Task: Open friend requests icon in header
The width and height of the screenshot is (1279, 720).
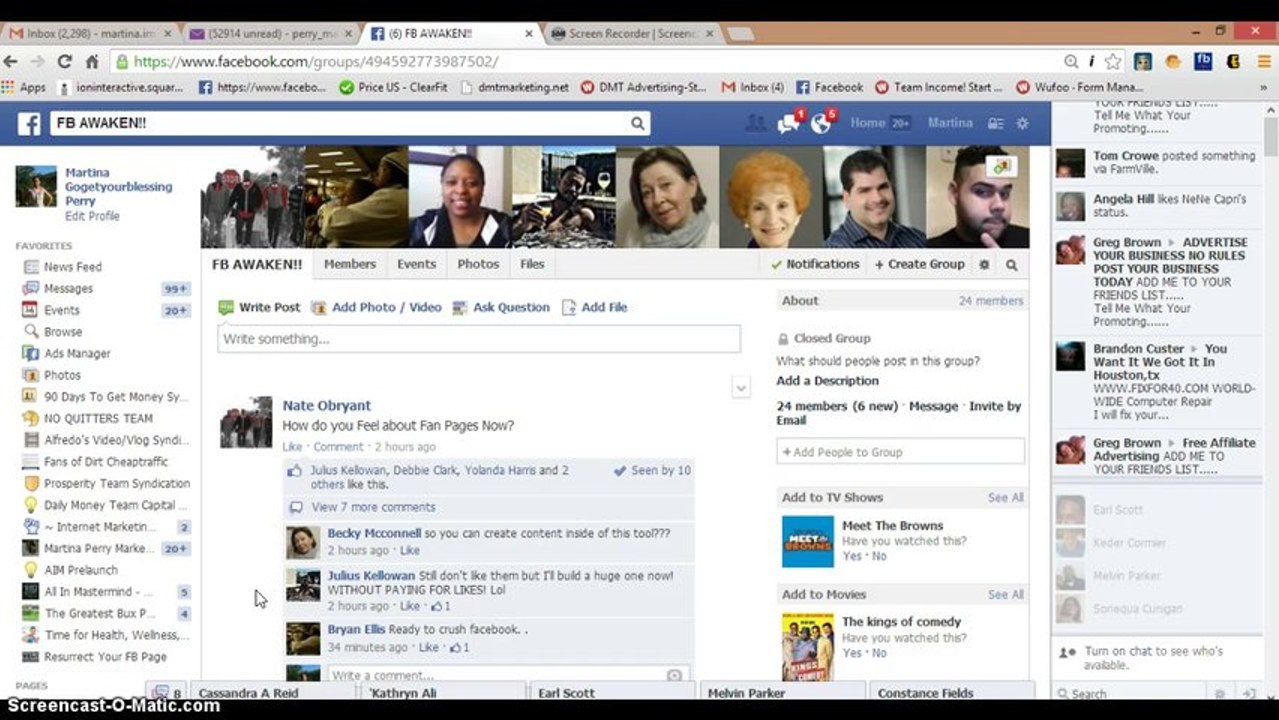Action: (x=756, y=124)
